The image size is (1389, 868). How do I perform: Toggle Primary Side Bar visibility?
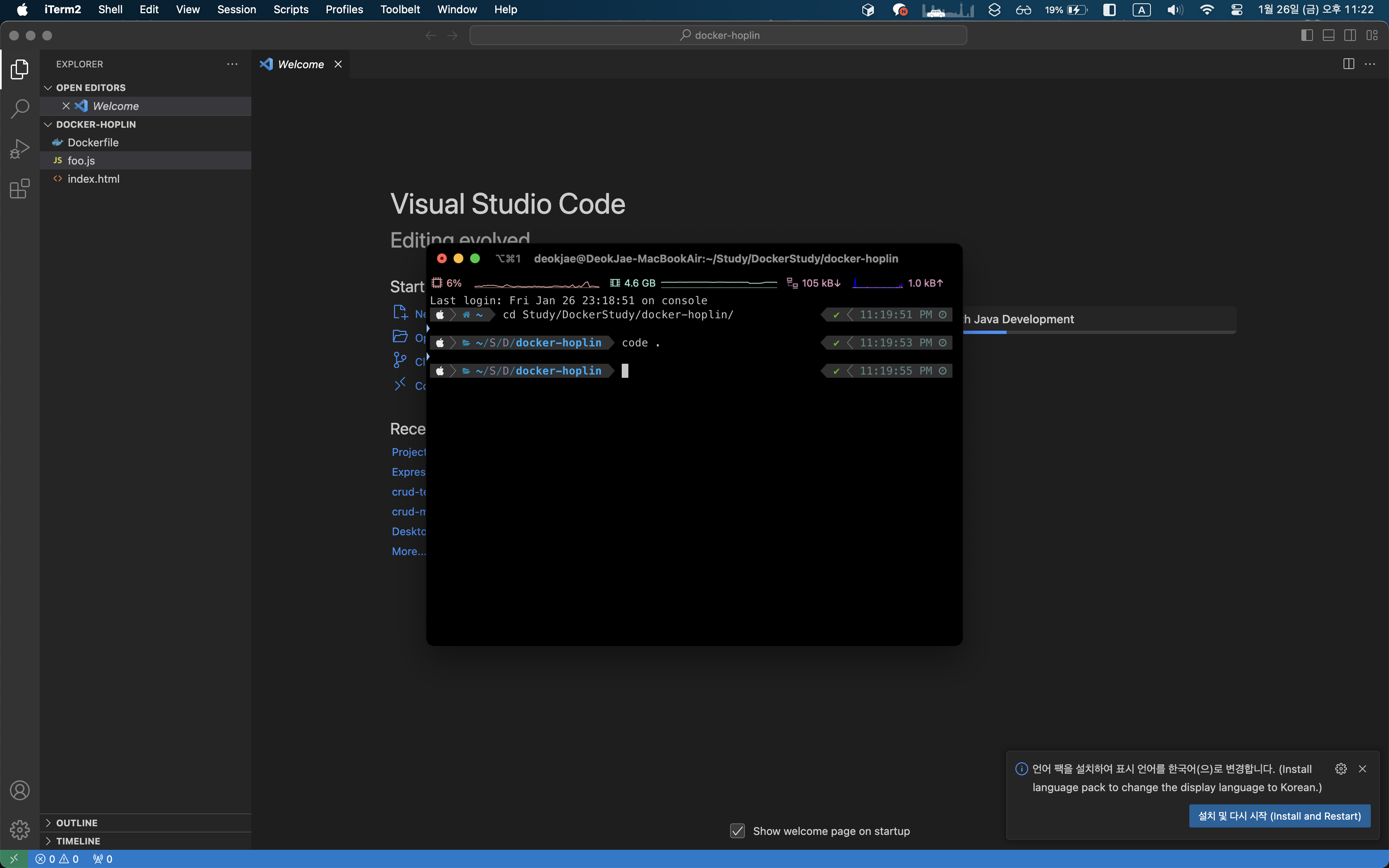click(1307, 36)
